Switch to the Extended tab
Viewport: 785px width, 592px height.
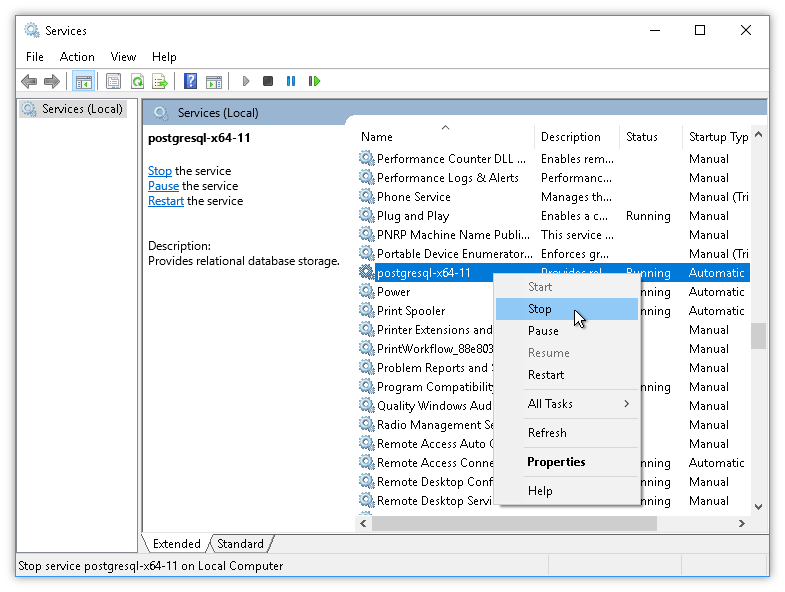click(176, 543)
